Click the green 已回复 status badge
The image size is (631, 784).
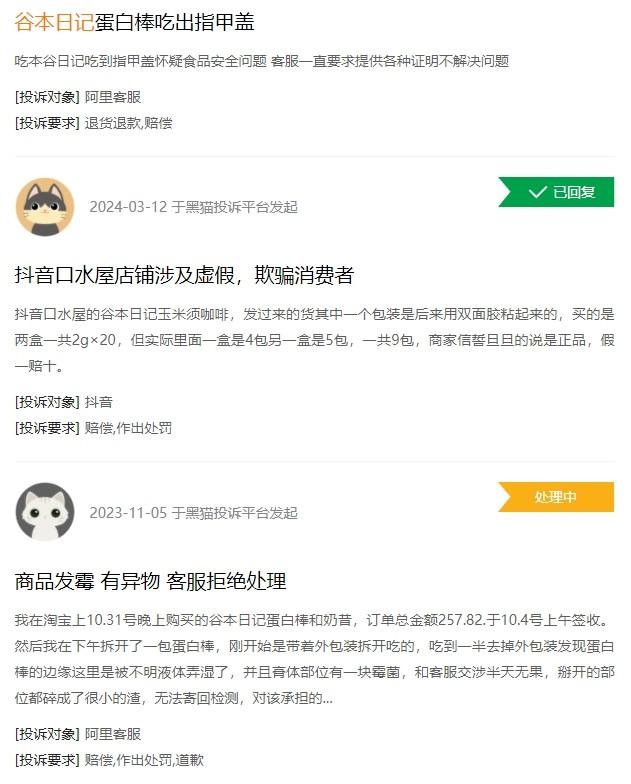pos(556,192)
